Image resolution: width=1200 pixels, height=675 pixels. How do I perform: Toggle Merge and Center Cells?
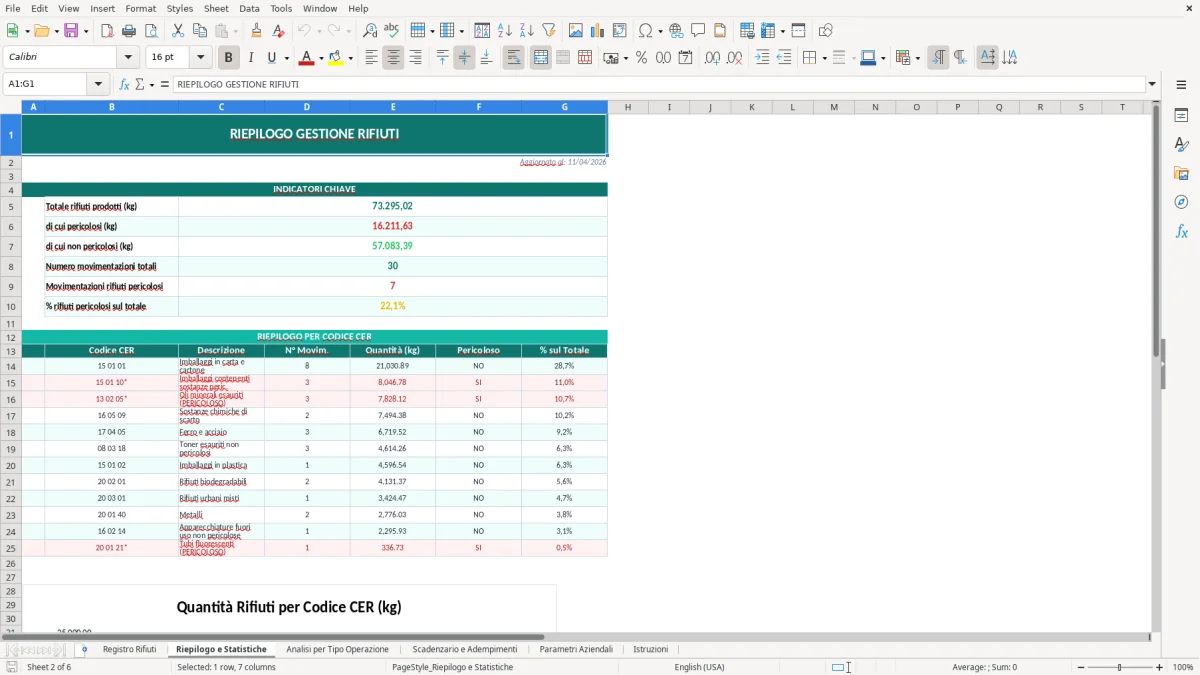click(x=541, y=58)
